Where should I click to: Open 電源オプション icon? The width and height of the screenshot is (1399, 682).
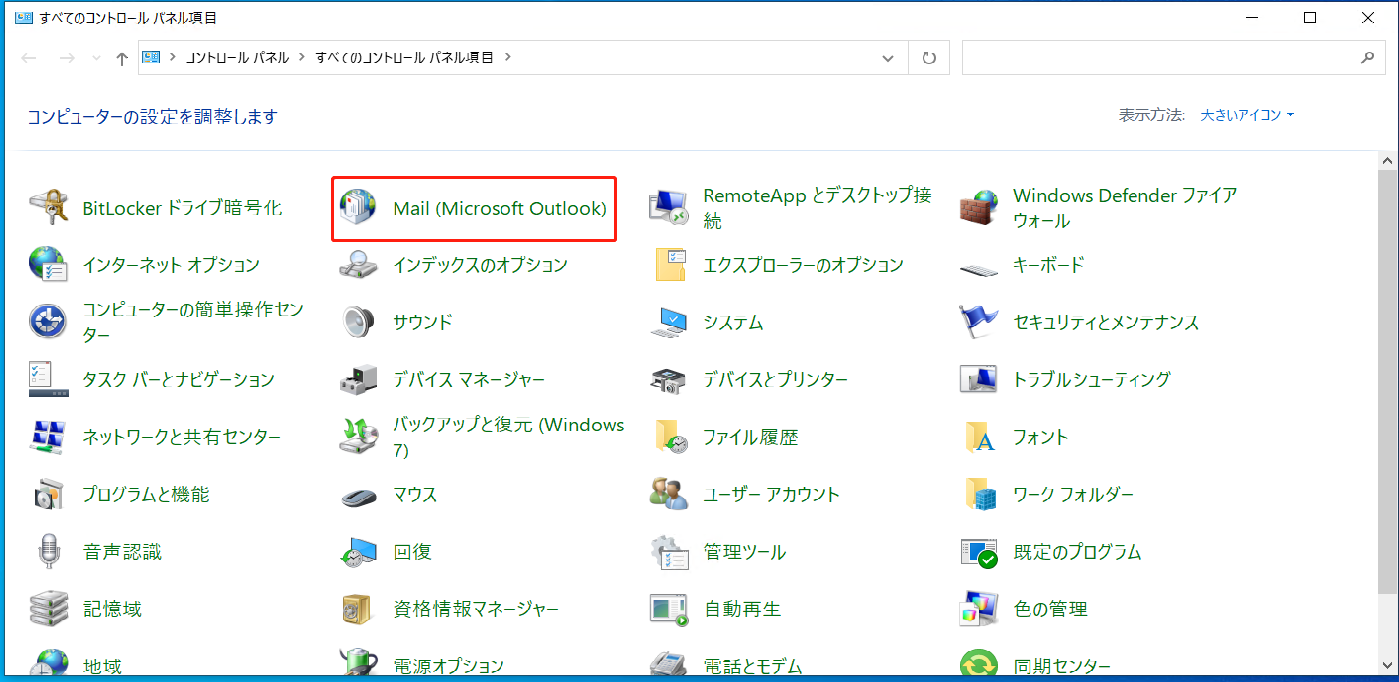coord(358,662)
